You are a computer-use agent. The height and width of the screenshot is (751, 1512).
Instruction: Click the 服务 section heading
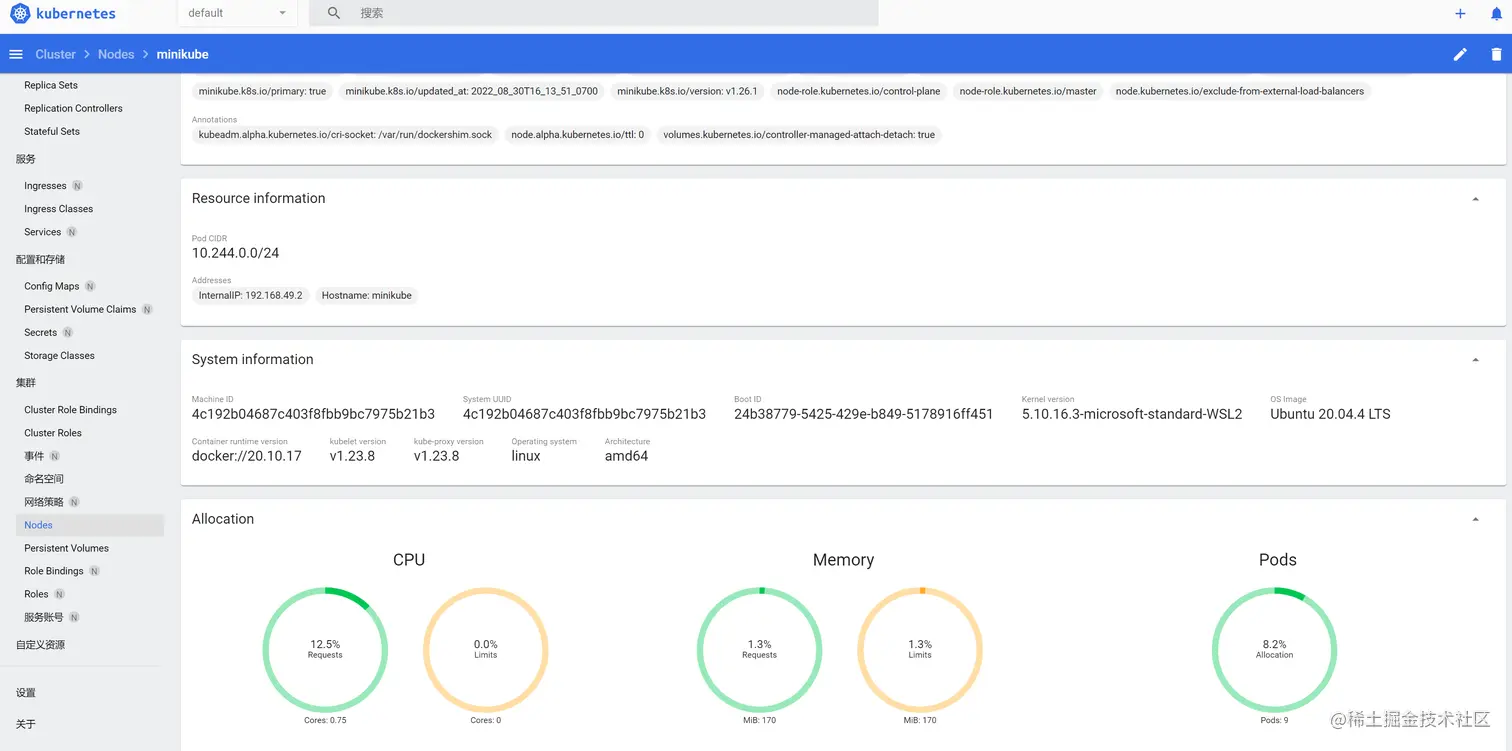coord(26,159)
